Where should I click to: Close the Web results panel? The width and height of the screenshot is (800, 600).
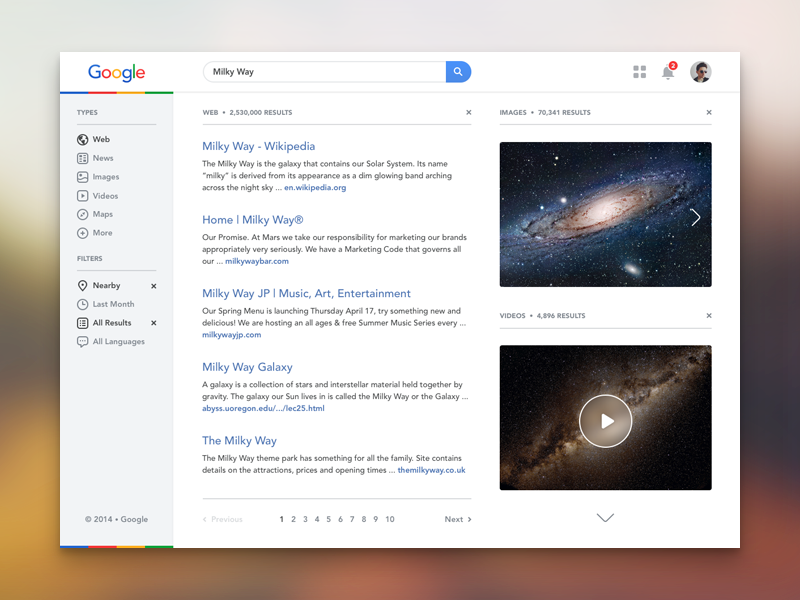coord(468,112)
